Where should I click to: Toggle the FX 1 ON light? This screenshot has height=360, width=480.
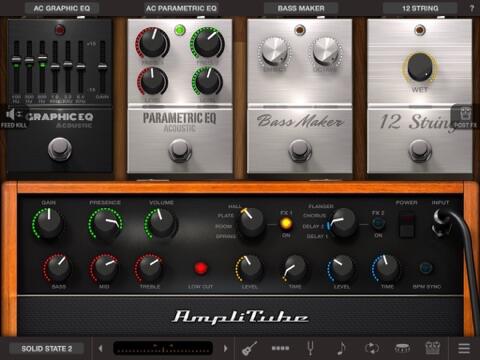click(x=286, y=224)
